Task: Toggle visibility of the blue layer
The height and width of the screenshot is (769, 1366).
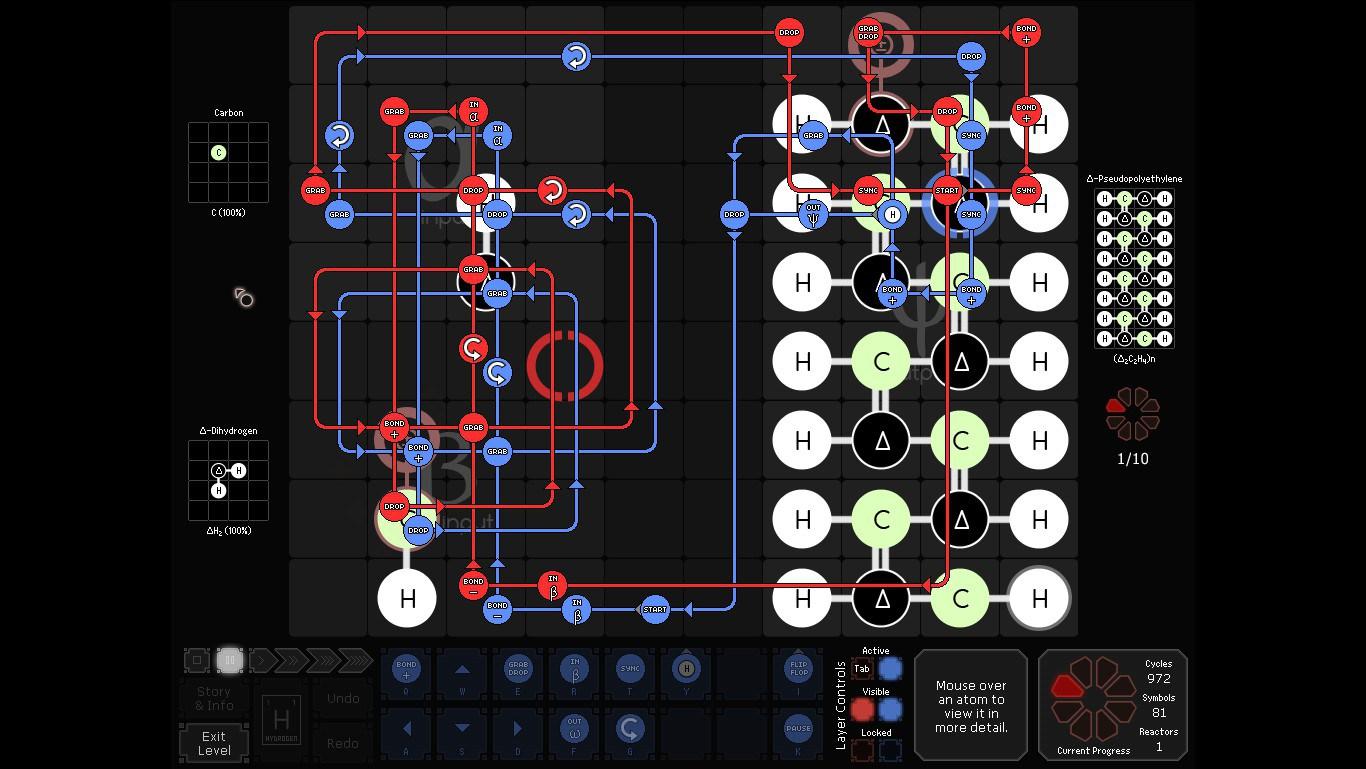Action: pos(889,710)
